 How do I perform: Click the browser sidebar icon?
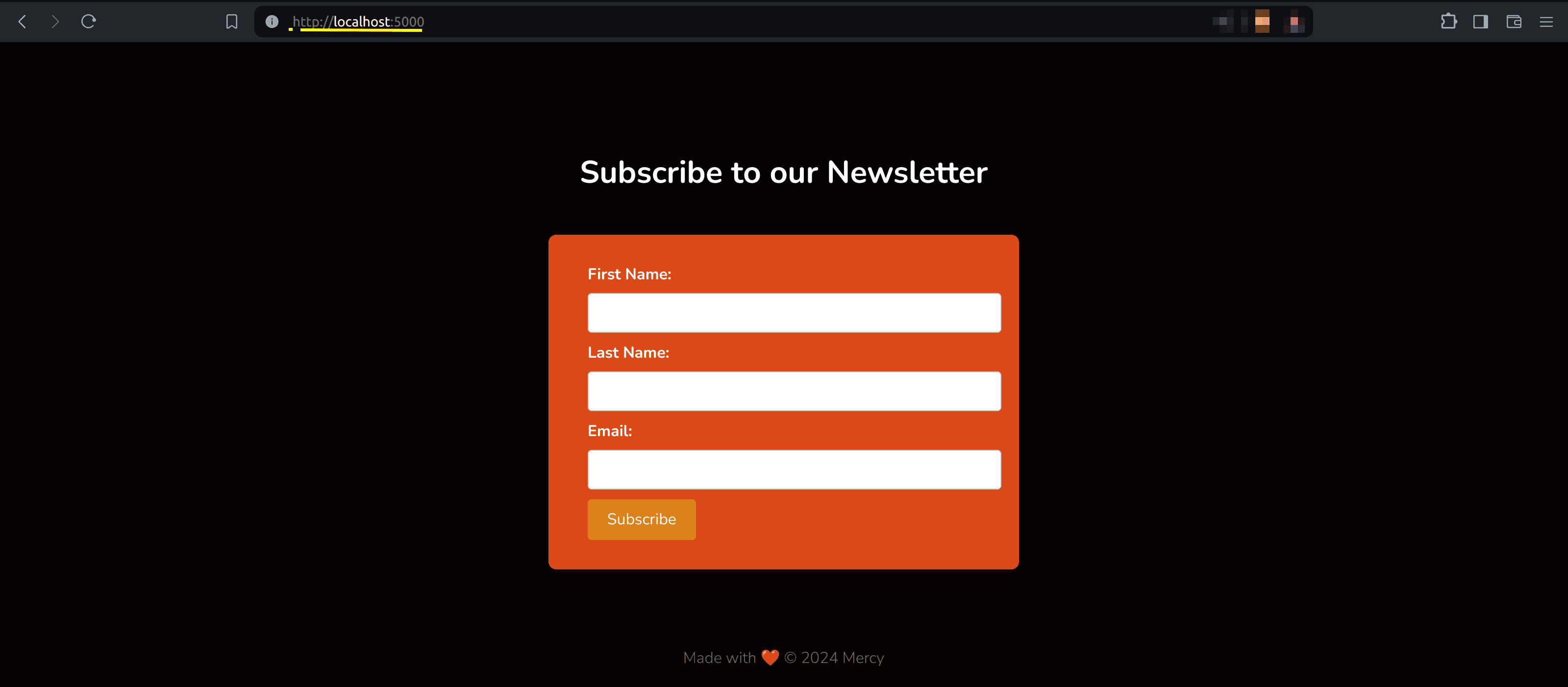click(1481, 22)
